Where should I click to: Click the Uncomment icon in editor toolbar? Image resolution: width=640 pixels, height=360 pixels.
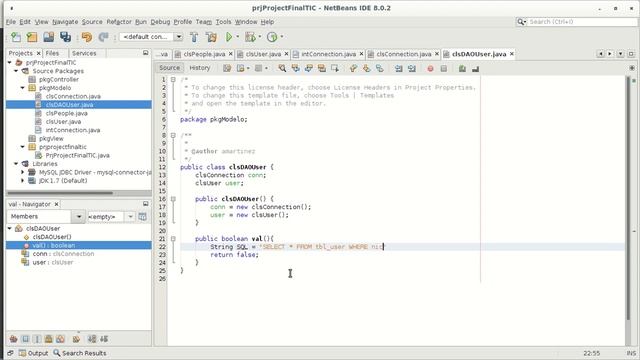point(475,69)
